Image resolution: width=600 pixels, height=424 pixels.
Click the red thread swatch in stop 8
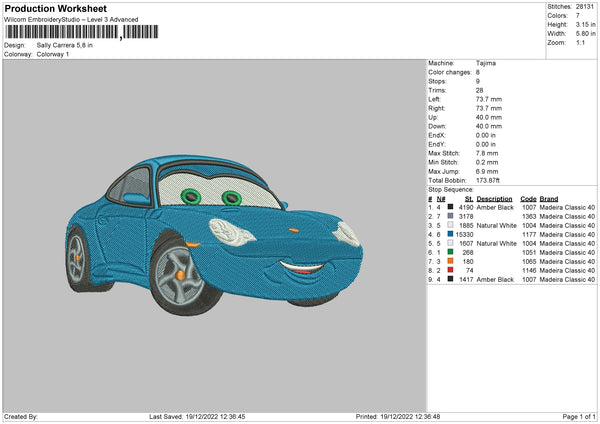(451, 270)
